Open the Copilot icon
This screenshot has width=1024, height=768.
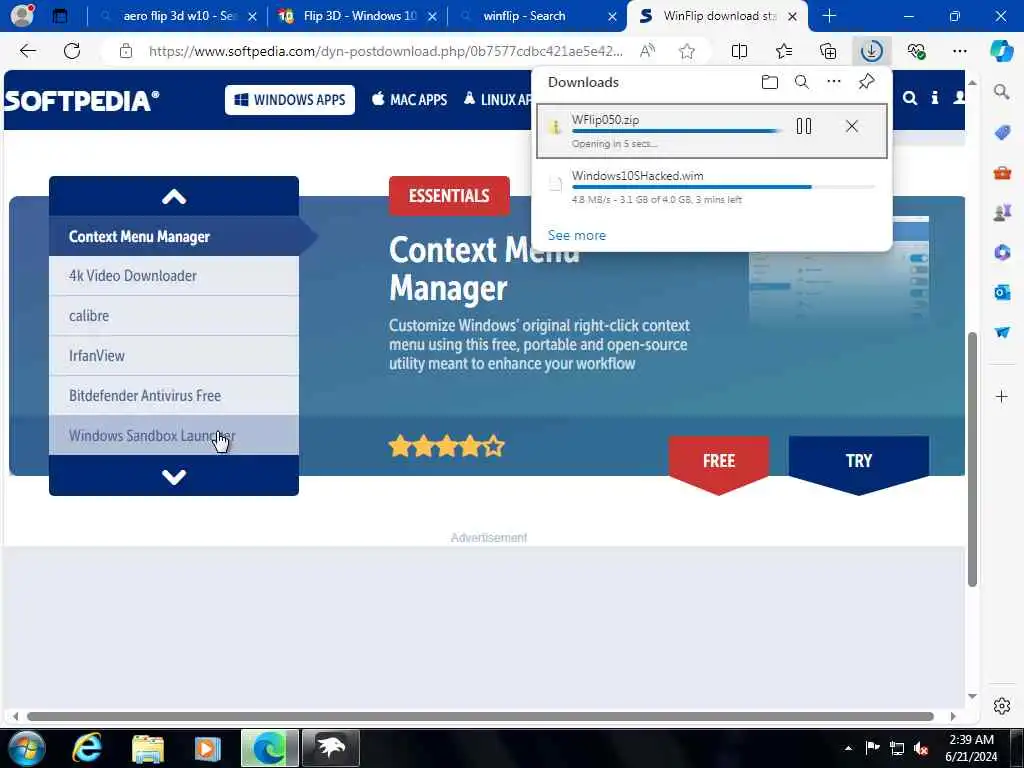click(1001, 51)
